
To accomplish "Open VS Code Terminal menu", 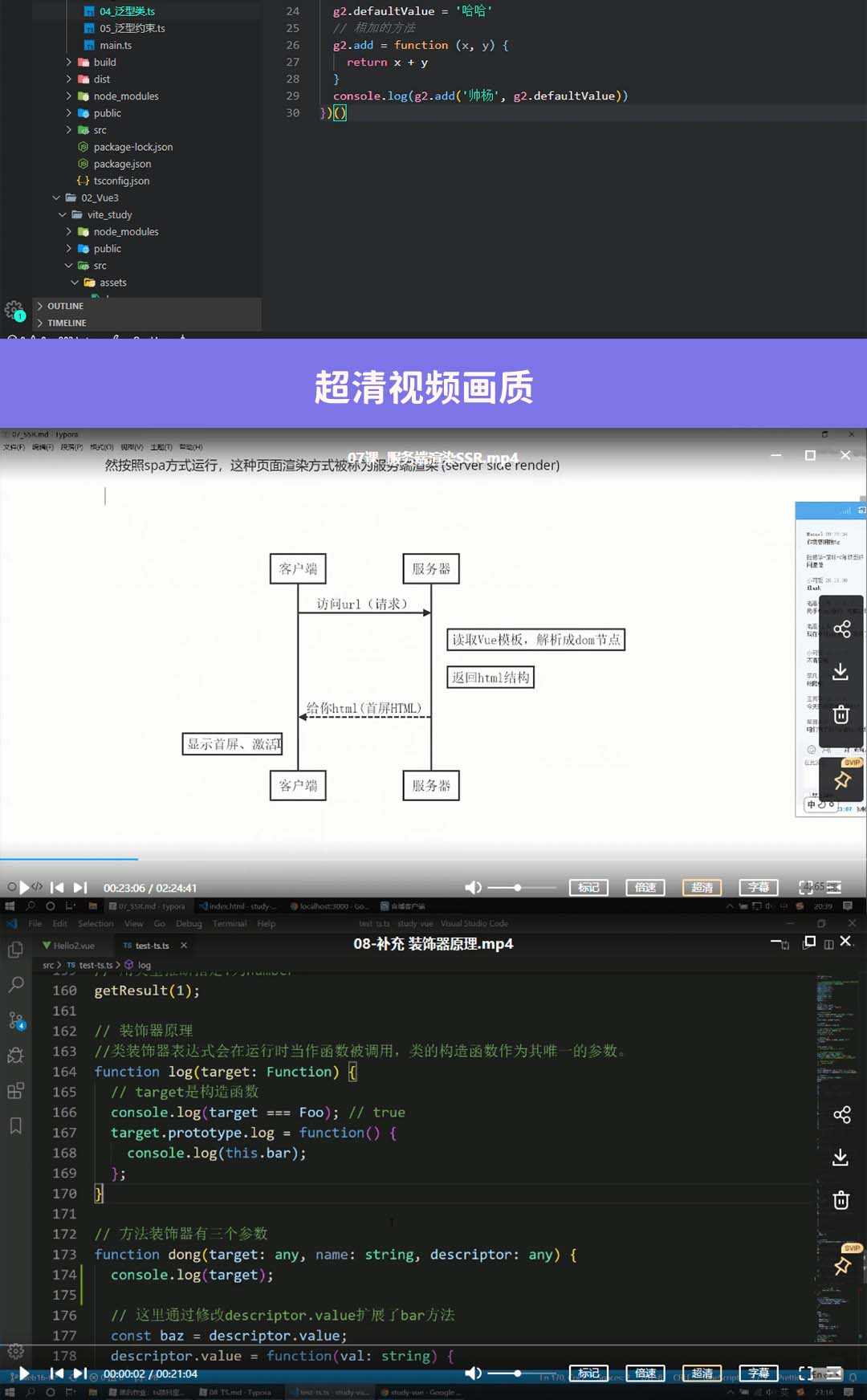I will pyautogui.click(x=230, y=923).
